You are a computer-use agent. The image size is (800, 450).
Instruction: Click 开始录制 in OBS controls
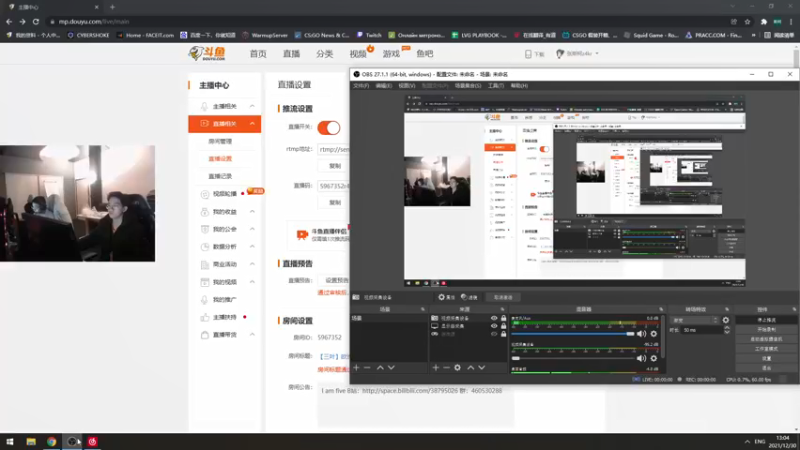tap(766, 330)
